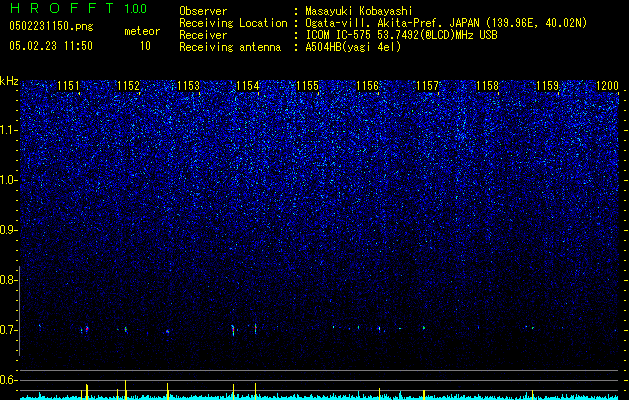Click the HROFFT title text
Screen dimensions: 629x400
point(62,8)
